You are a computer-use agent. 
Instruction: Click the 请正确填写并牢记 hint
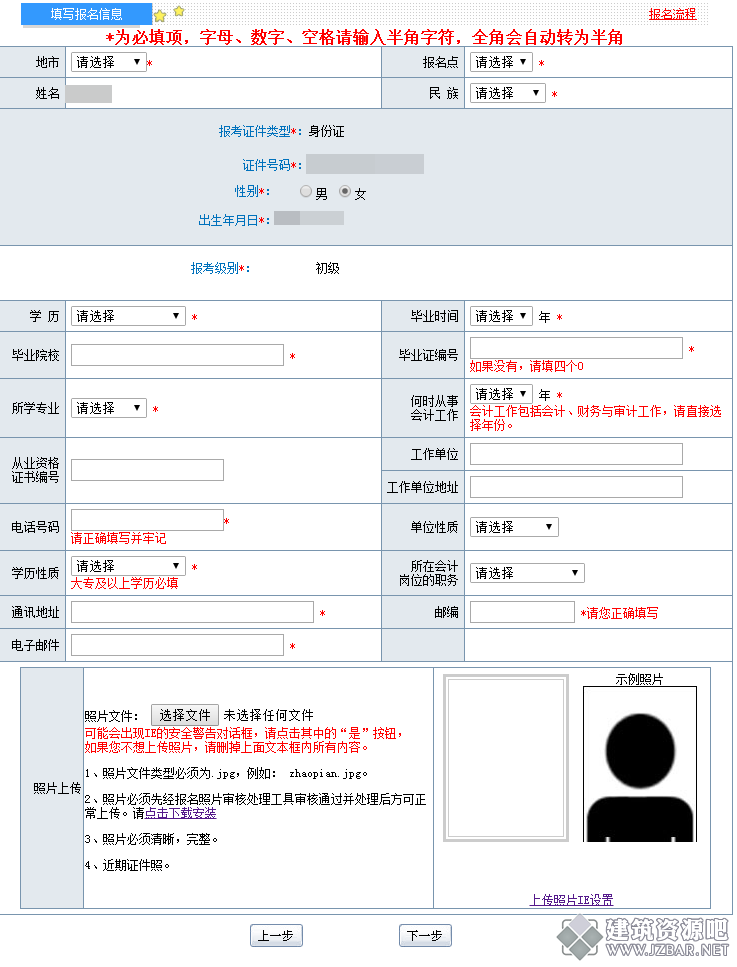click(118, 538)
